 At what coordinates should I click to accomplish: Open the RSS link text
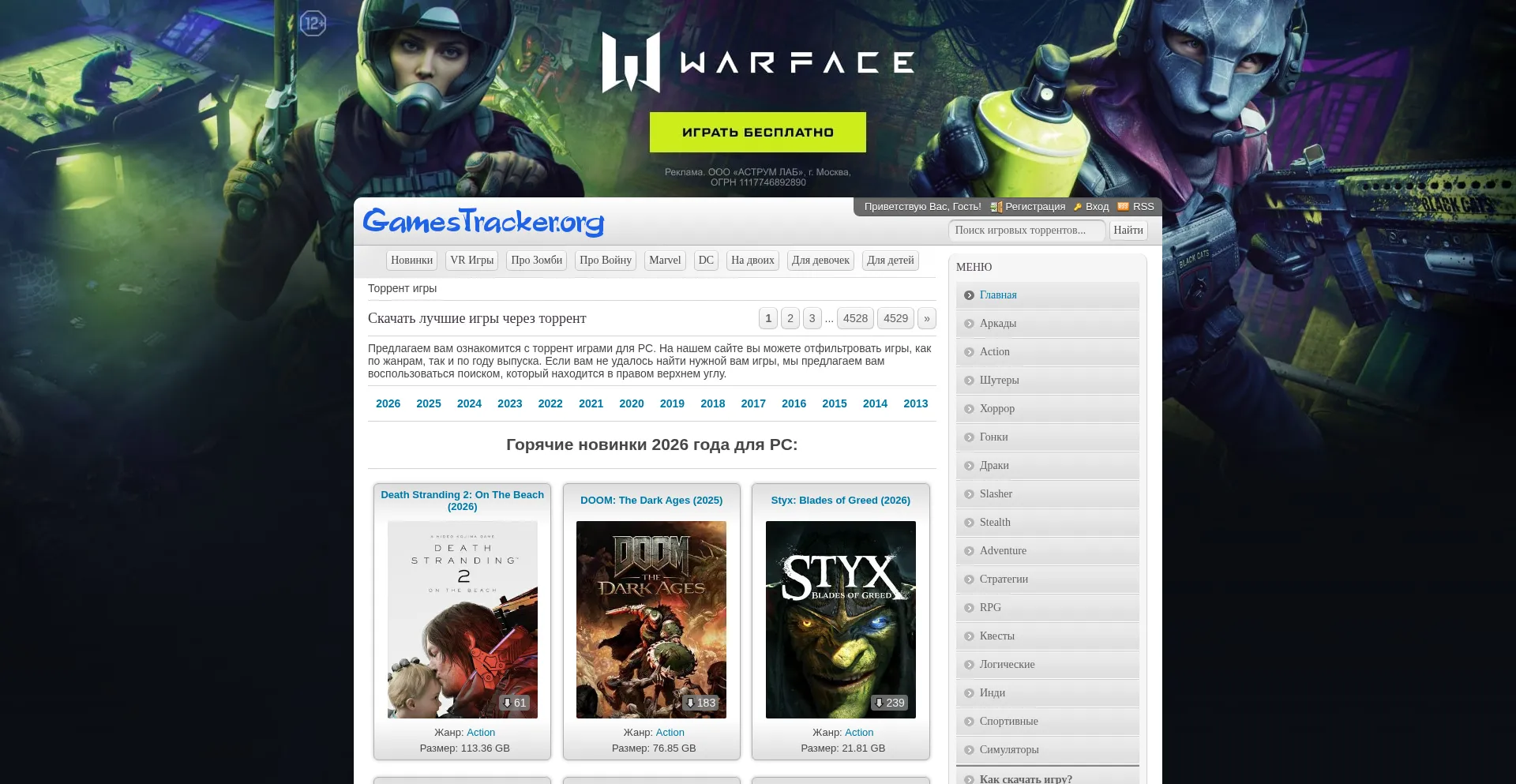pos(1143,207)
